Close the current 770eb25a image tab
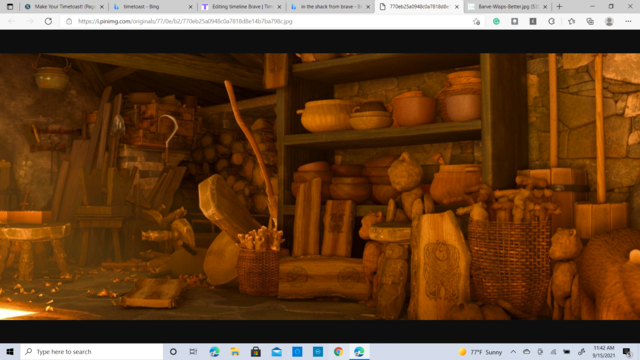640x360 pixels. [456, 7]
